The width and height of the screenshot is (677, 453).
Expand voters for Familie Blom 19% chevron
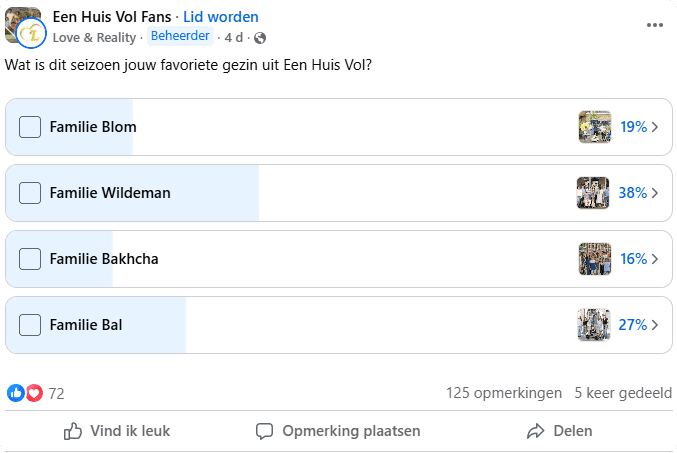pyautogui.click(x=655, y=127)
